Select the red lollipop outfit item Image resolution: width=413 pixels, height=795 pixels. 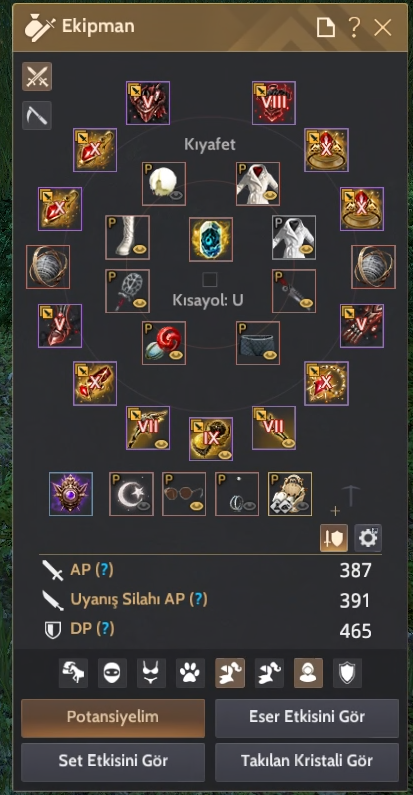(164, 343)
